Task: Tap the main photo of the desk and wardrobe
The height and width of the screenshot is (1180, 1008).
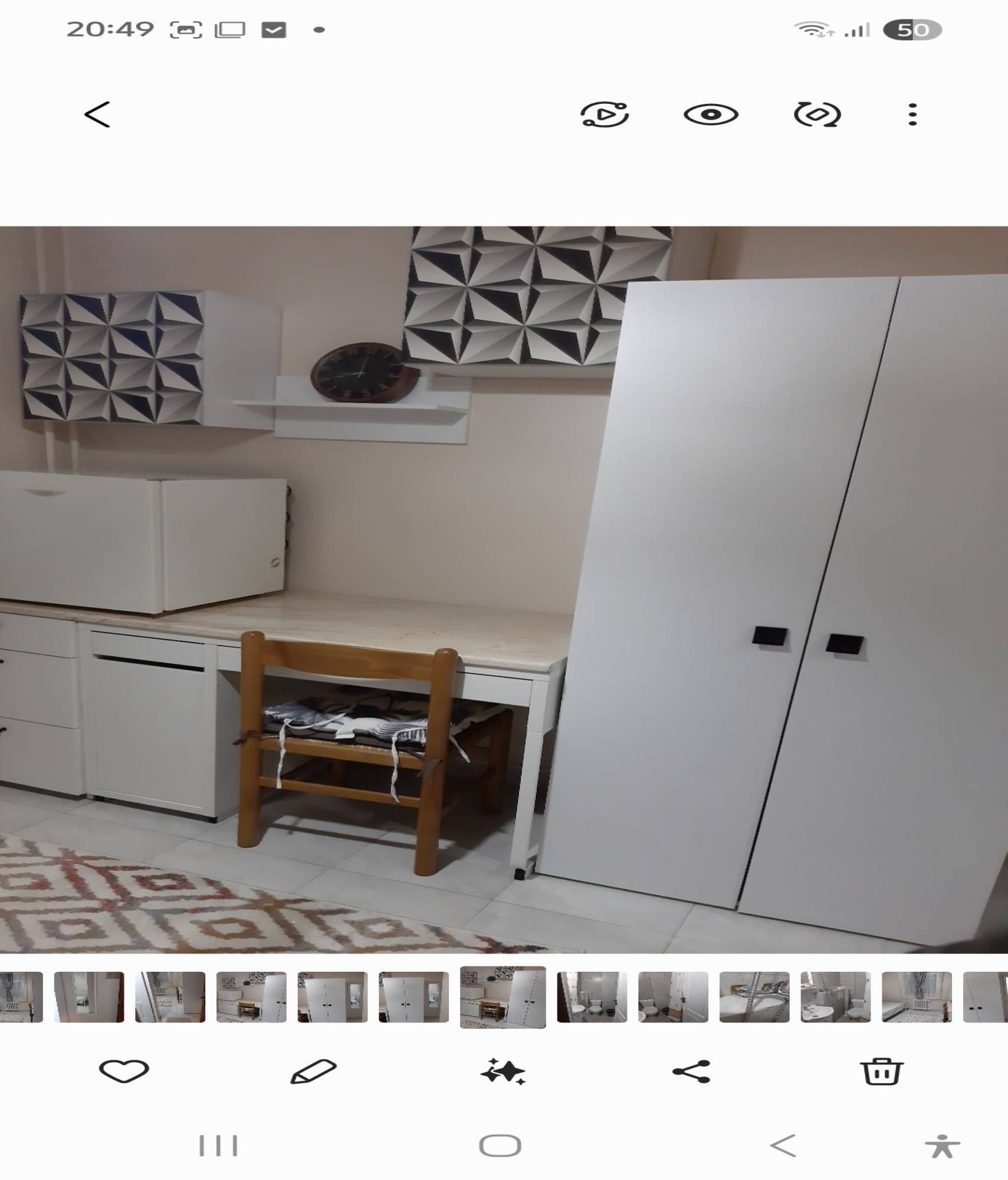Action: point(504,590)
